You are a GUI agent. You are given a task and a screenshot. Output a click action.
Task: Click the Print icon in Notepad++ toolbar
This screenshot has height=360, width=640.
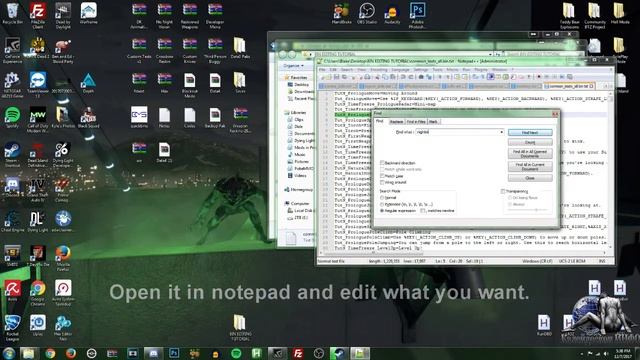[x=367, y=77]
